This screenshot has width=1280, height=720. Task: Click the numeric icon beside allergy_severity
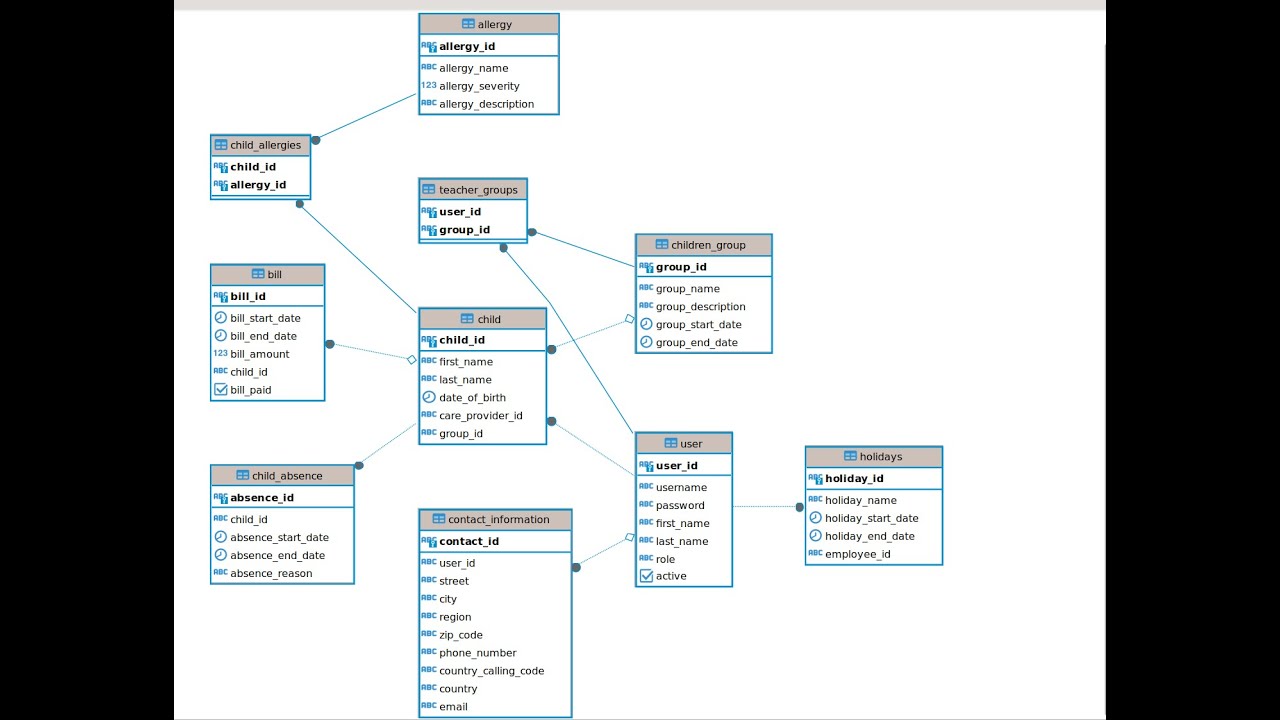point(429,85)
